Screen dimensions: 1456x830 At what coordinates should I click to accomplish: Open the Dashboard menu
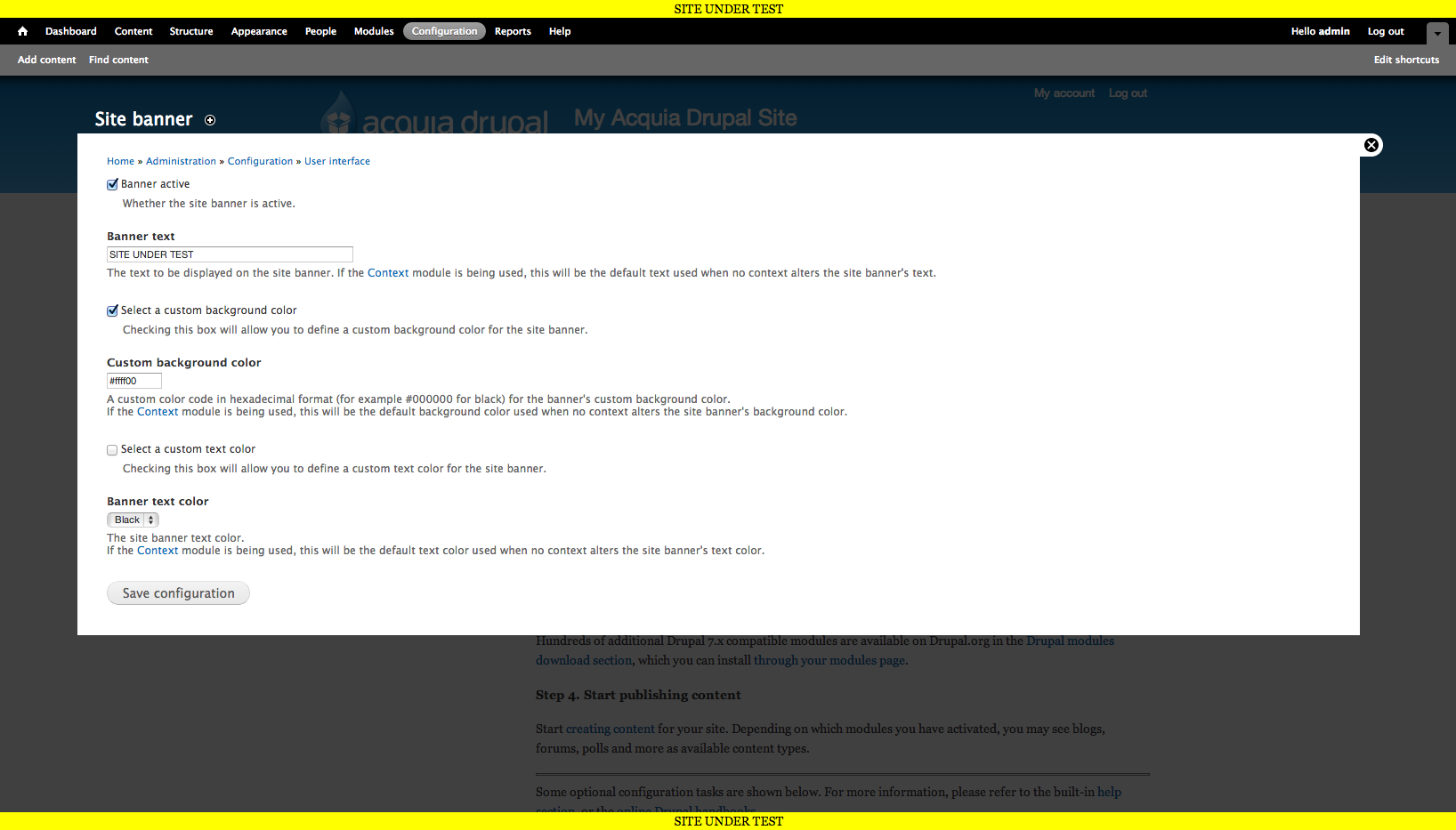(x=71, y=31)
